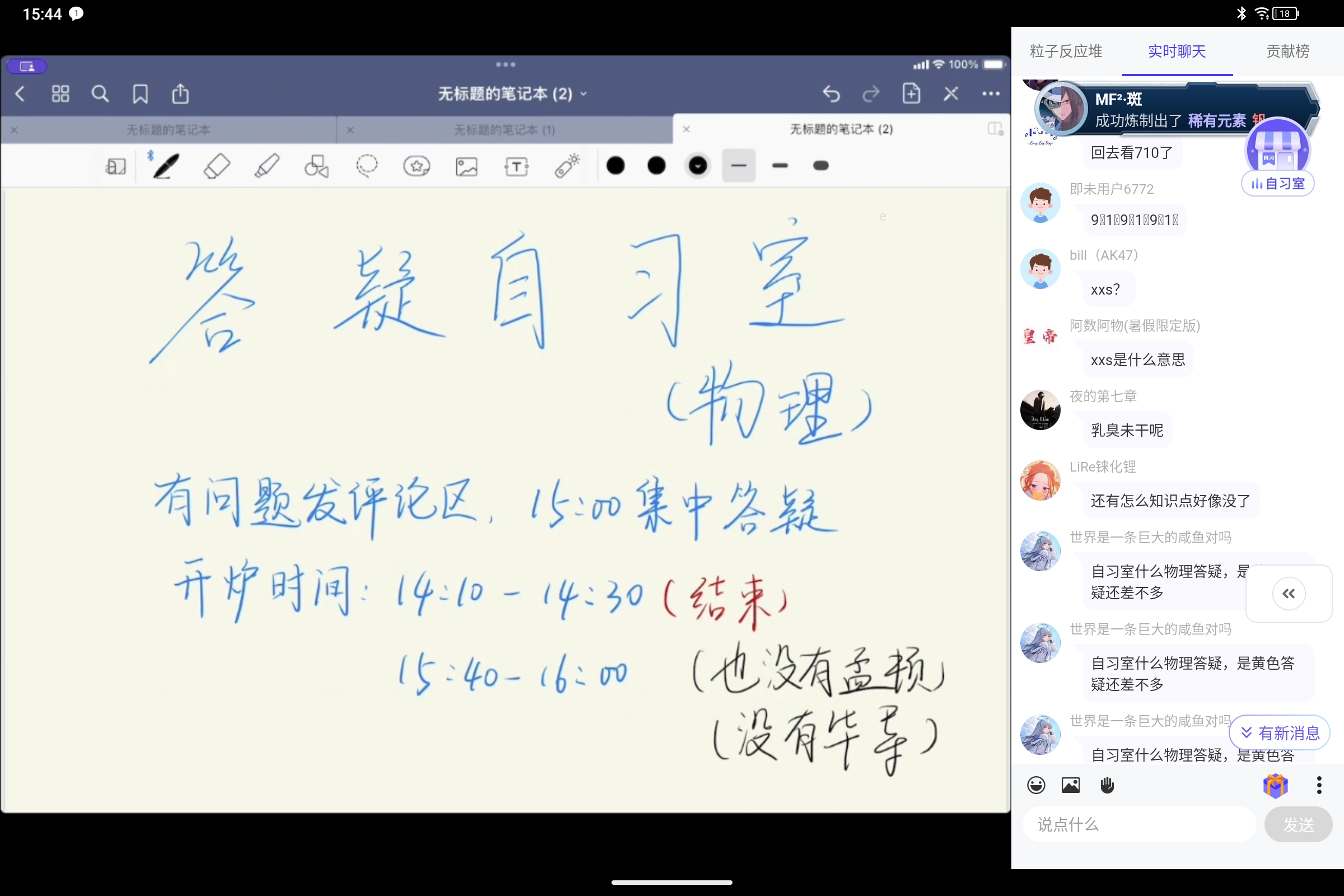Open the emoji picker in chat
This screenshot has width=1344, height=896.
point(1036,785)
